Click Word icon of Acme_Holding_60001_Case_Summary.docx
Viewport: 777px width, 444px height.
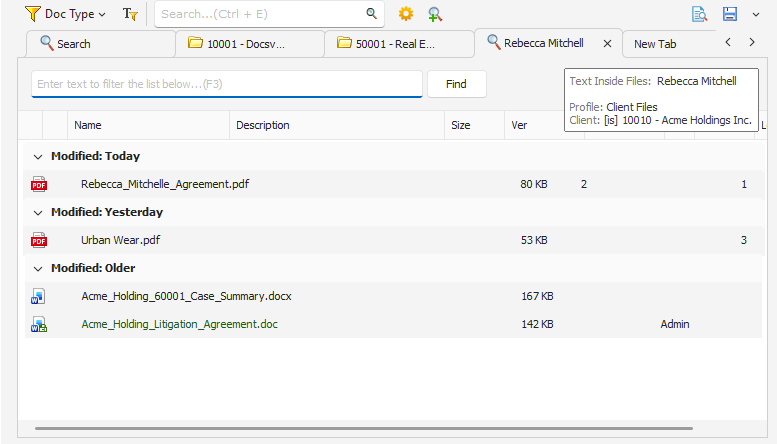(38, 296)
